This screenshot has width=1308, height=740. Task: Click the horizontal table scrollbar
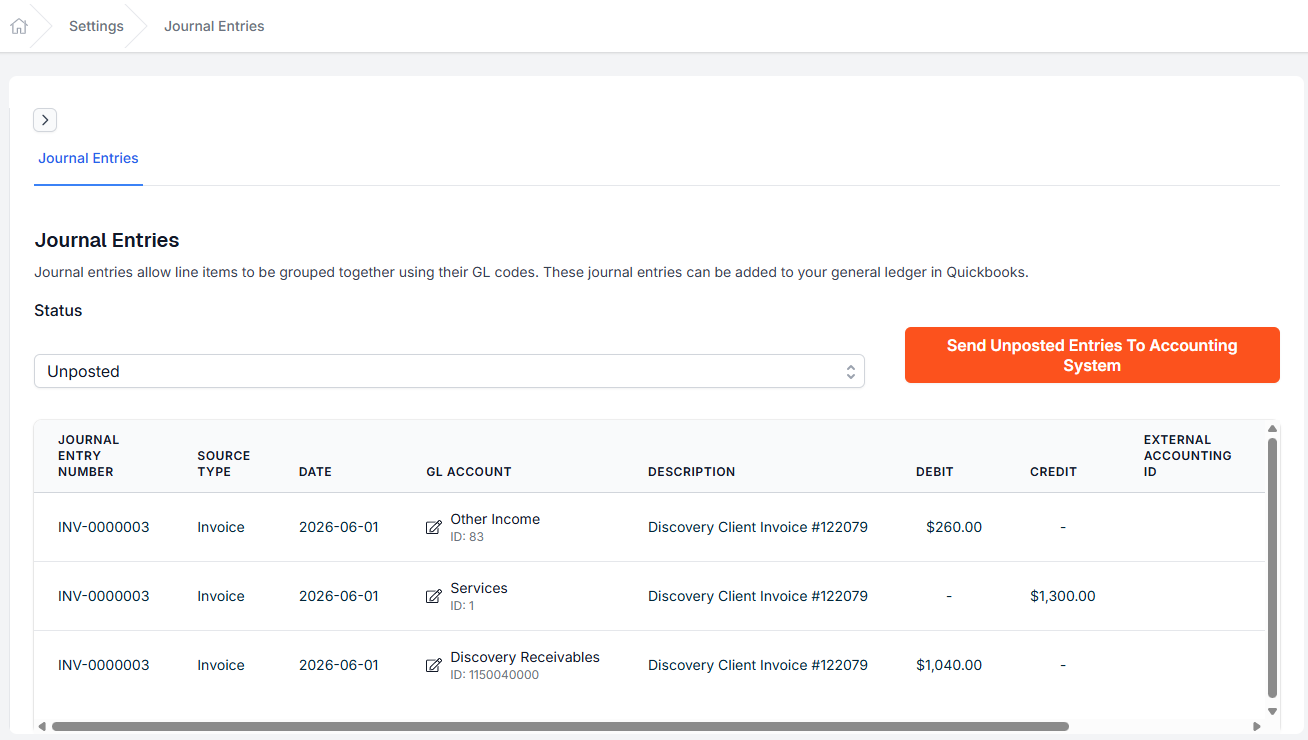coord(560,726)
